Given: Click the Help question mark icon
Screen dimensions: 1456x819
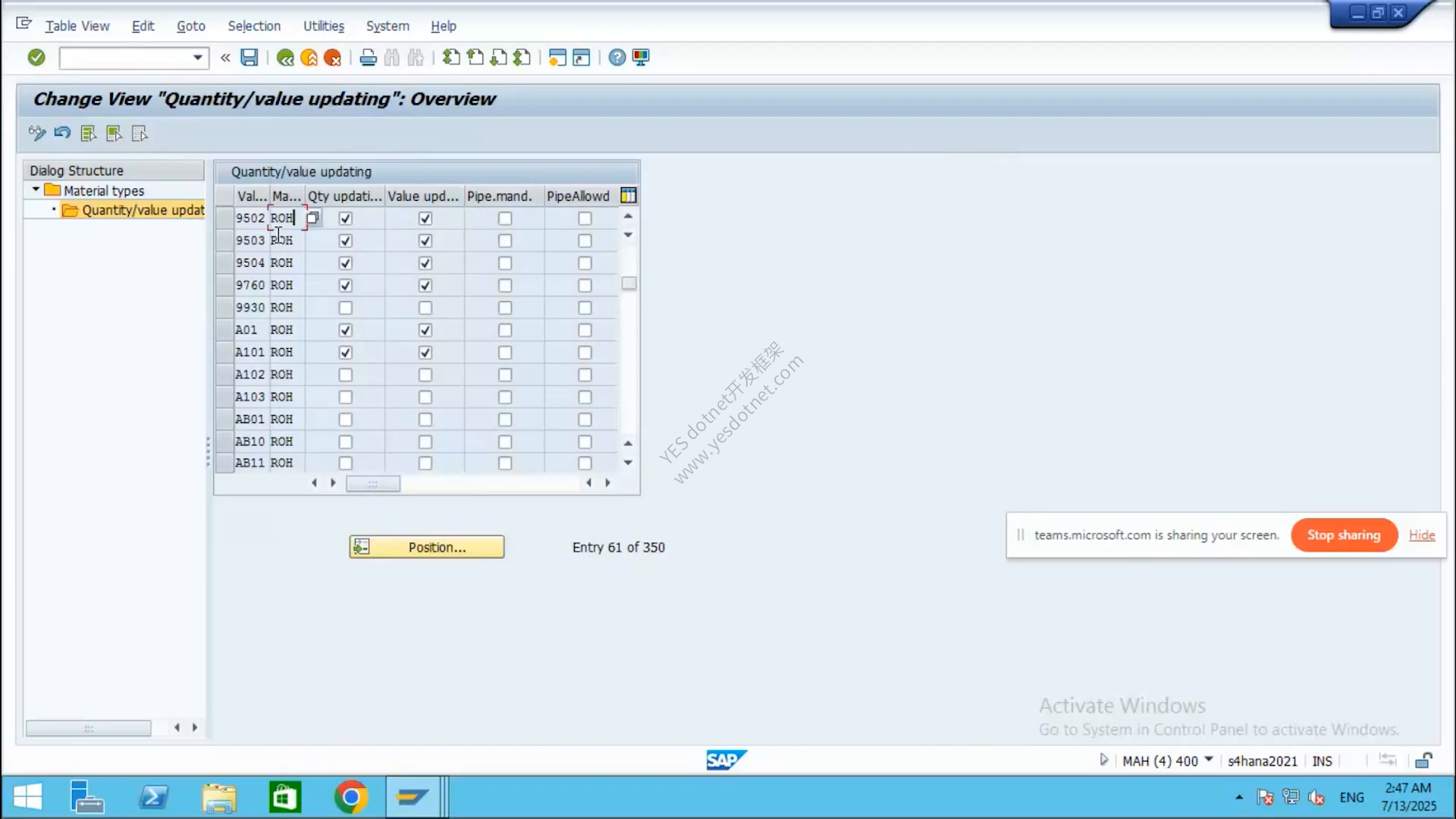Looking at the screenshot, I should [617, 58].
